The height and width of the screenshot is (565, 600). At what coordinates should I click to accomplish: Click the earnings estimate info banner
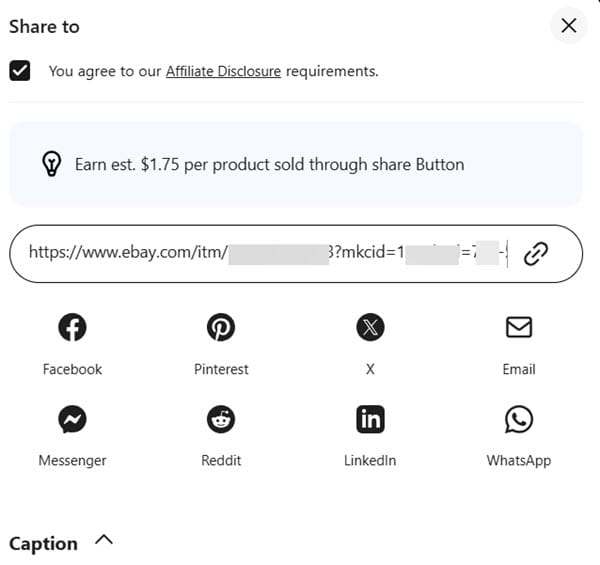(x=296, y=164)
